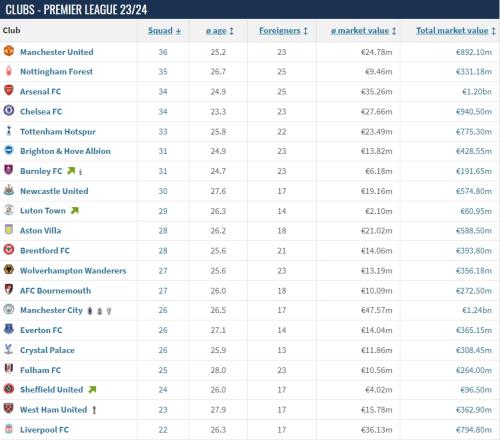Click the green promoted arrow beside Sheffield United

pyautogui.click(x=92, y=389)
